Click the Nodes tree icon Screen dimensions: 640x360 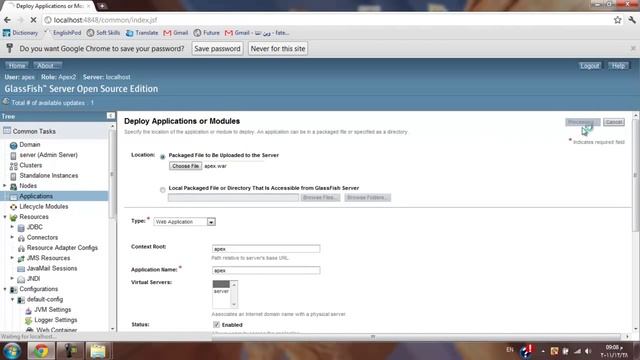coord(13,187)
